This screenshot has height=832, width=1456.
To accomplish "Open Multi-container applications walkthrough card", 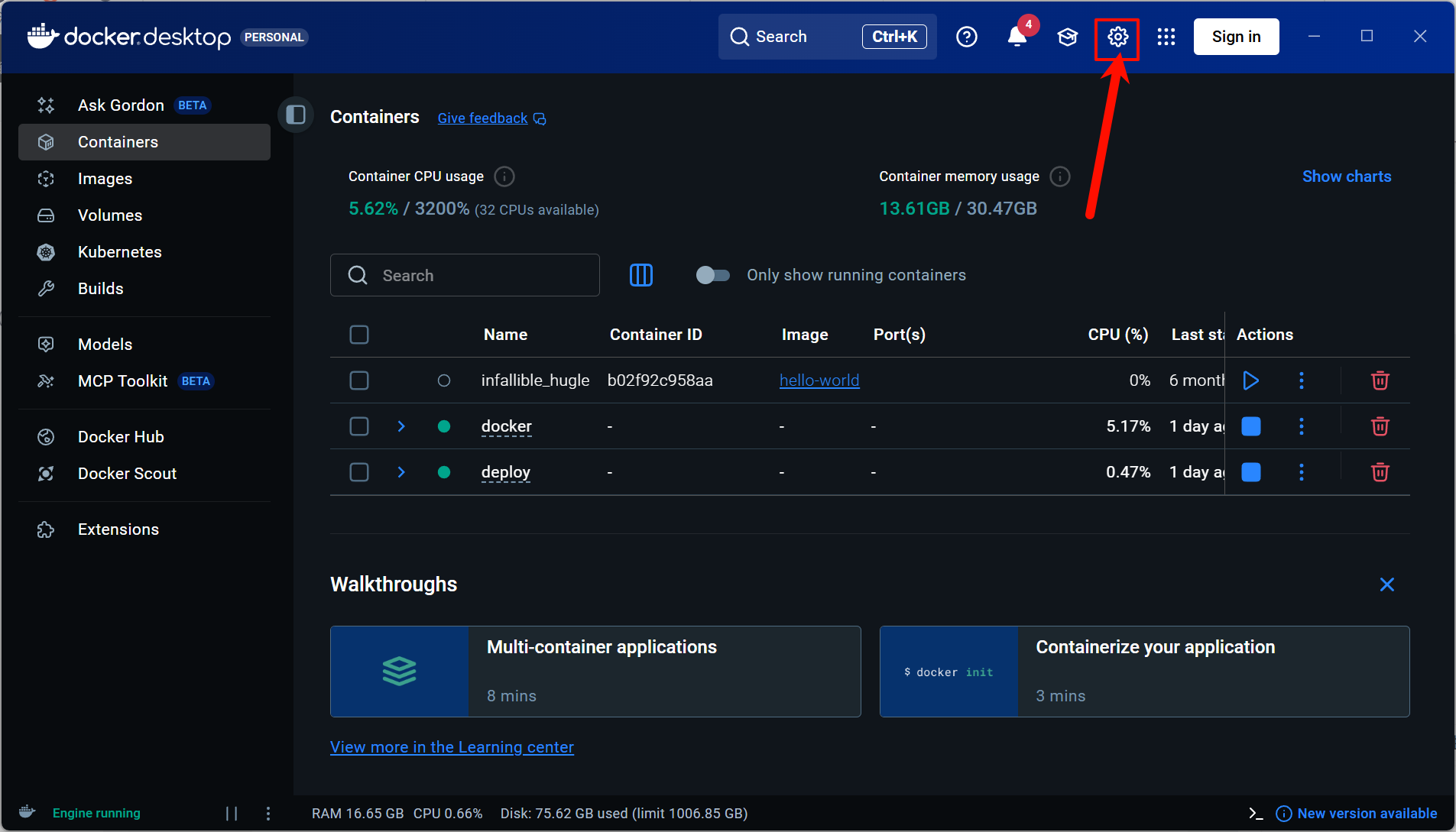I will click(595, 672).
